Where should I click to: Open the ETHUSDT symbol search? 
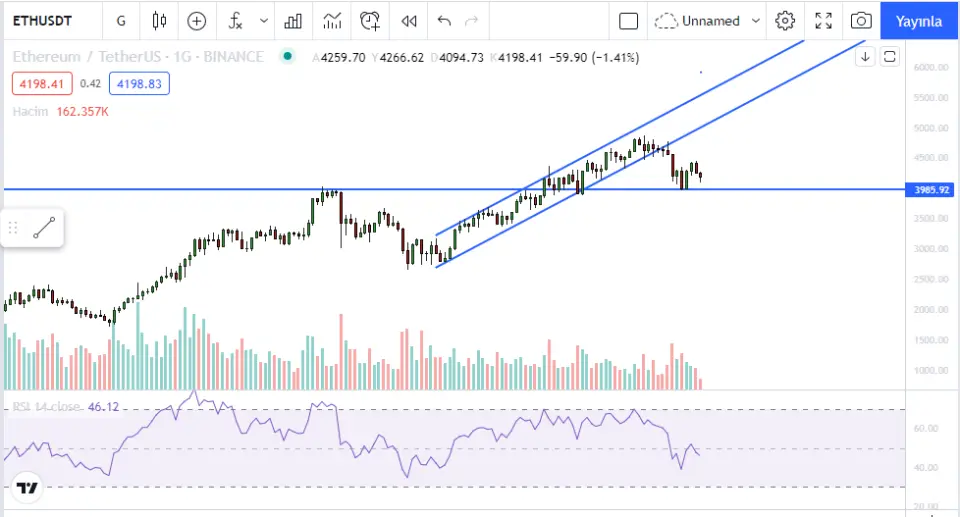point(40,21)
